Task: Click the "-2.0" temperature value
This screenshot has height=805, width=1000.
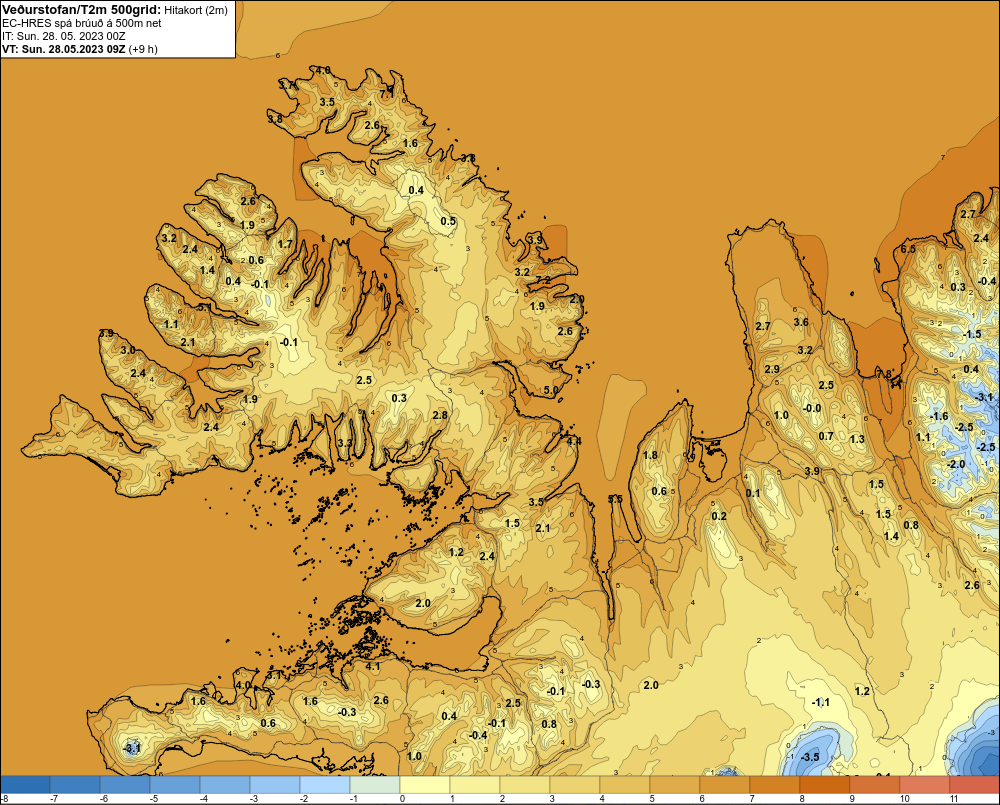Action: (955, 464)
